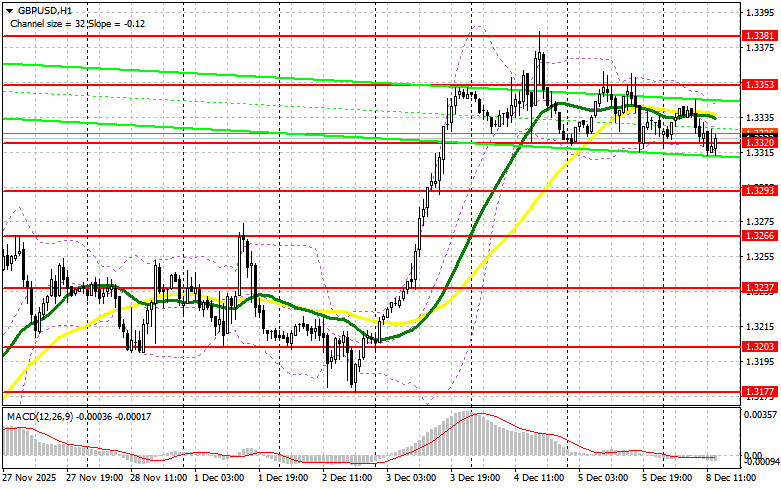Image resolution: width=781 pixels, height=489 pixels.
Task: Click the 1.3353 red level price tag
Action: (760, 85)
